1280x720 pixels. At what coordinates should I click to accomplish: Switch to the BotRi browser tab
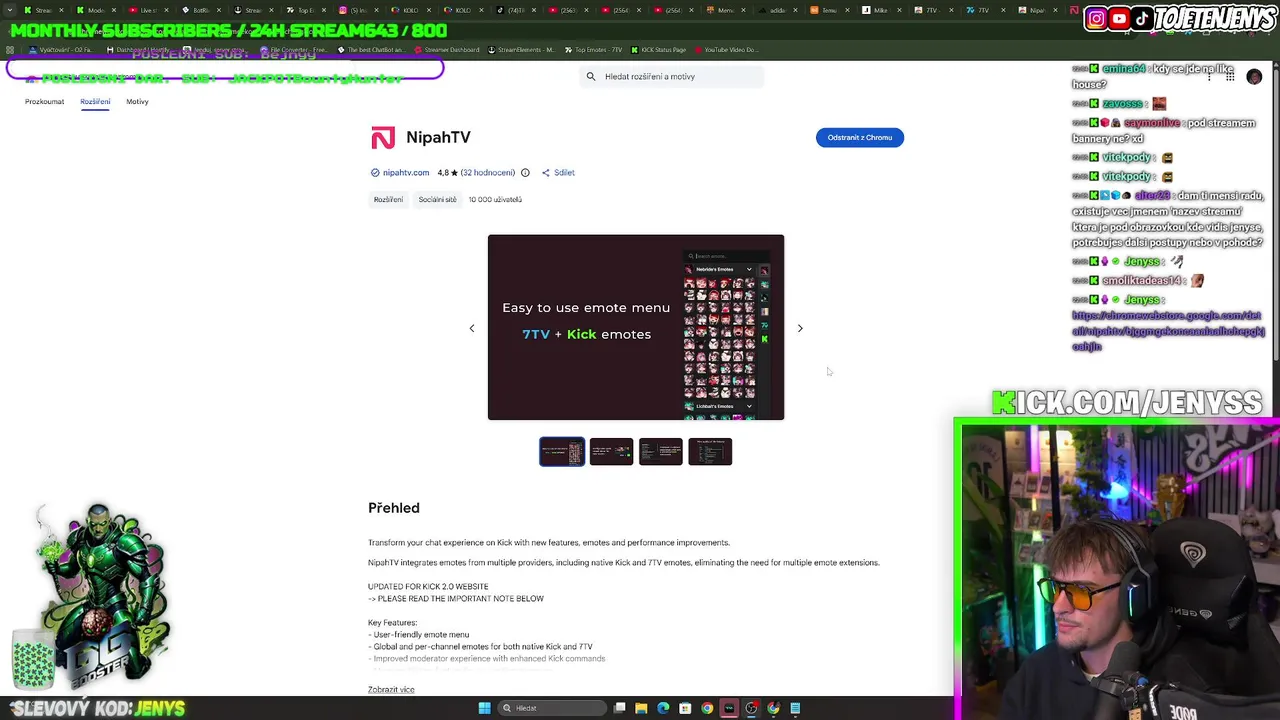coord(201,10)
